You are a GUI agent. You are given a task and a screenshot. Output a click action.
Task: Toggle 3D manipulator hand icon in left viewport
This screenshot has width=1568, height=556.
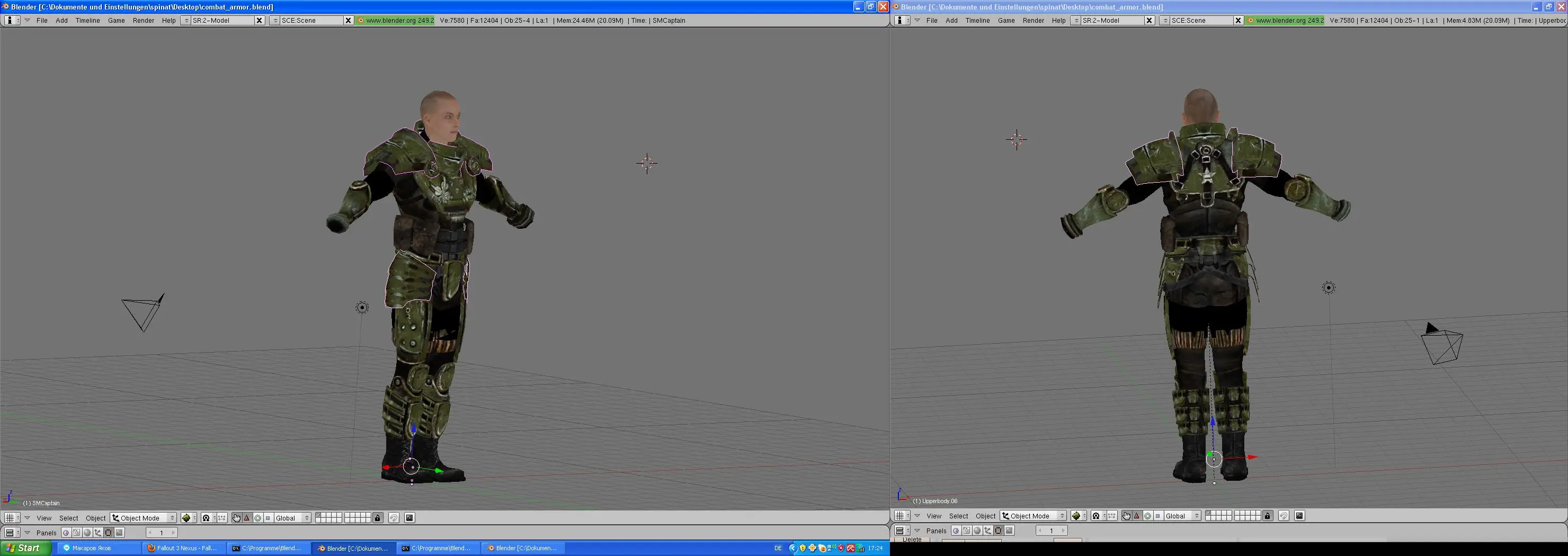coord(237,518)
